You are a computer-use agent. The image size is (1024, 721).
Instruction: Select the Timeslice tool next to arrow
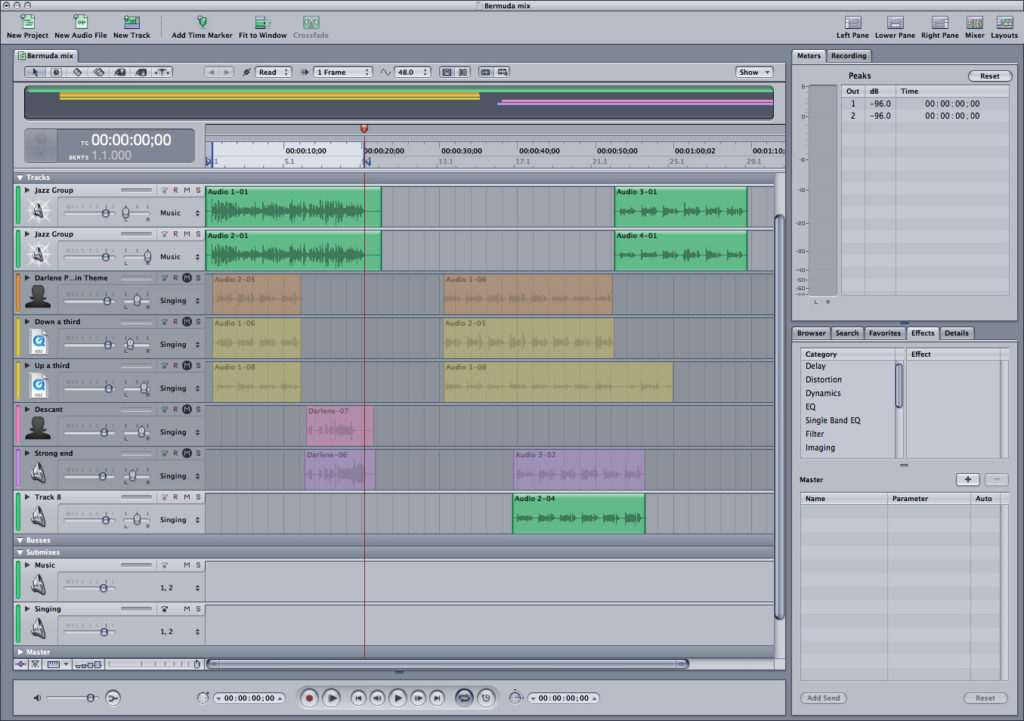[x=56, y=72]
